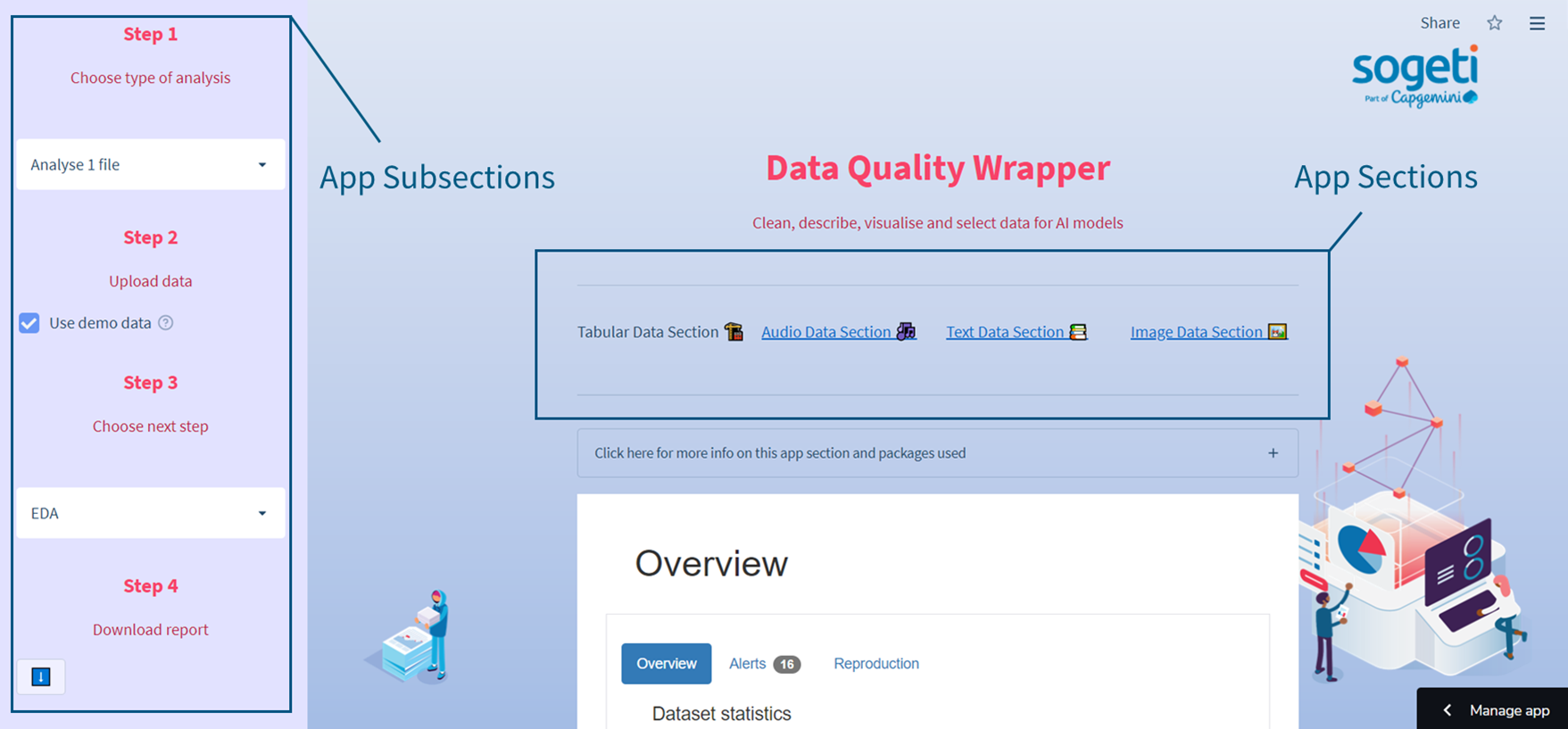Select the Overview tab
This screenshot has height=729, width=1568.
pyautogui.click(x=666, y=664)
